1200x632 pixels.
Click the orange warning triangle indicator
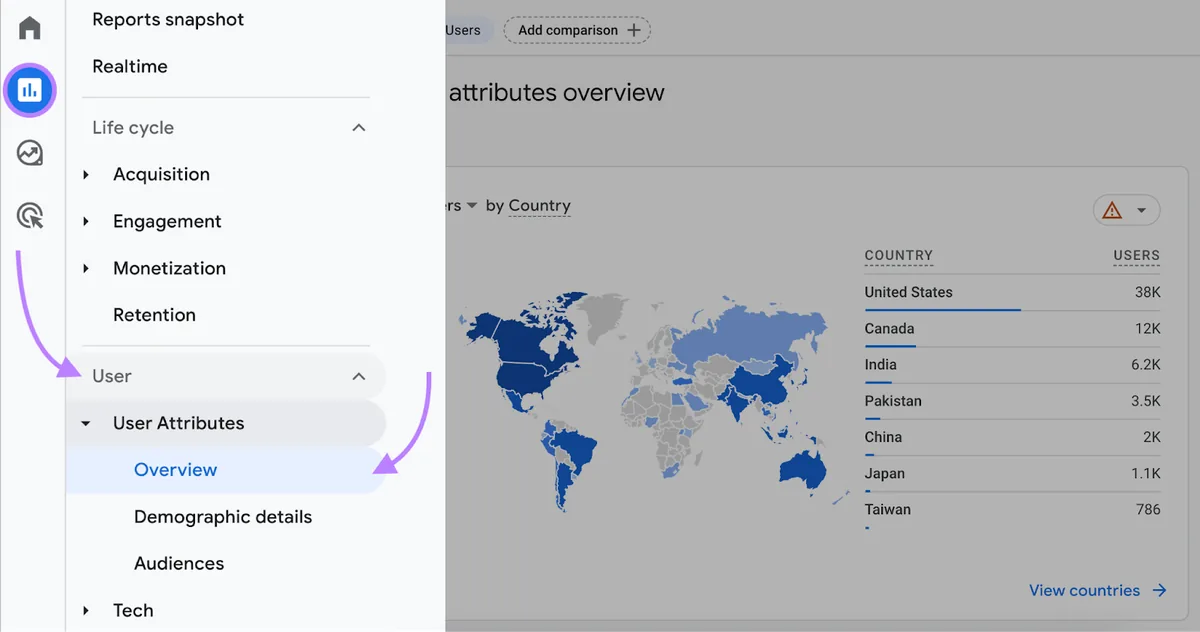pyautogui.click(x=1112, y=210)
